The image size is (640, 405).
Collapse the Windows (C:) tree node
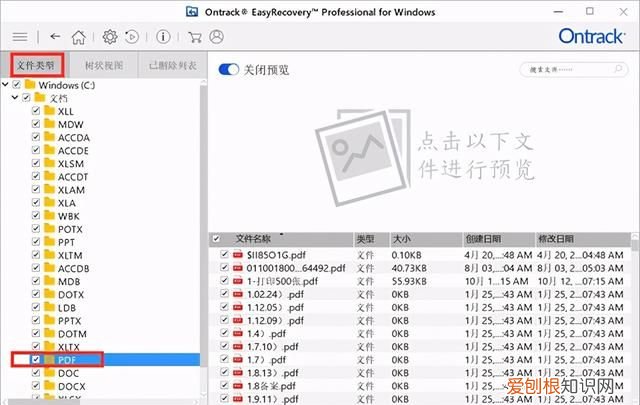tap(5, 85)
